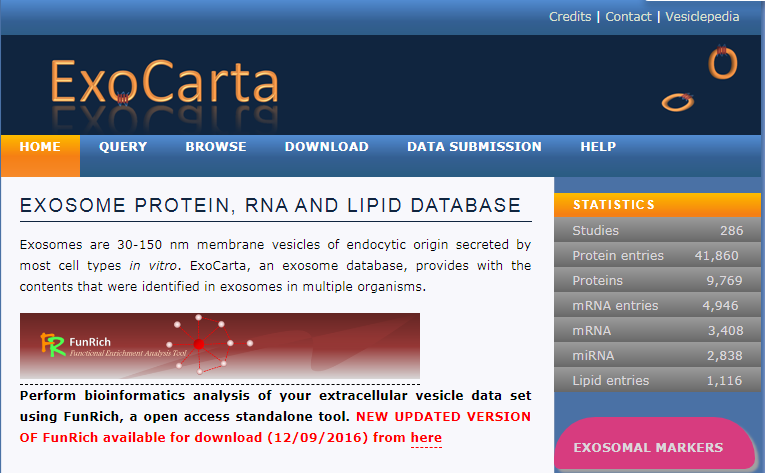The height and width of the screenshot is (473, 766).
Task: Click the ExoCarta logo
Action: 164,82
